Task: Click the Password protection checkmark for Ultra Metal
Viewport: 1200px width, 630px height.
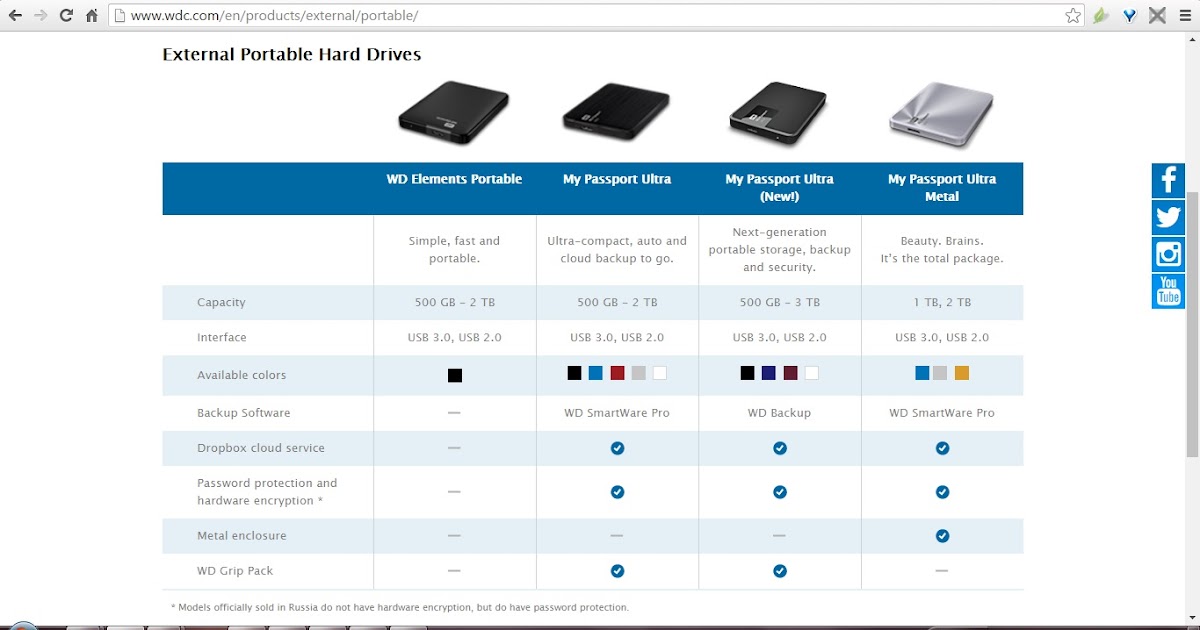Action: [942, 492]
